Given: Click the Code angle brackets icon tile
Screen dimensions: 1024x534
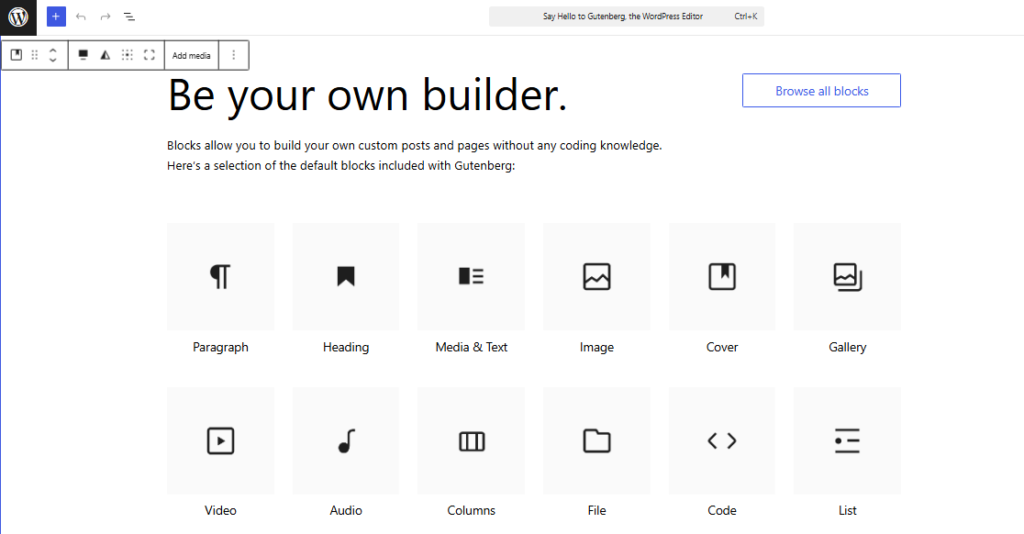Looking at the screenshot, I should pyautogui.click(x=722, y=441).
